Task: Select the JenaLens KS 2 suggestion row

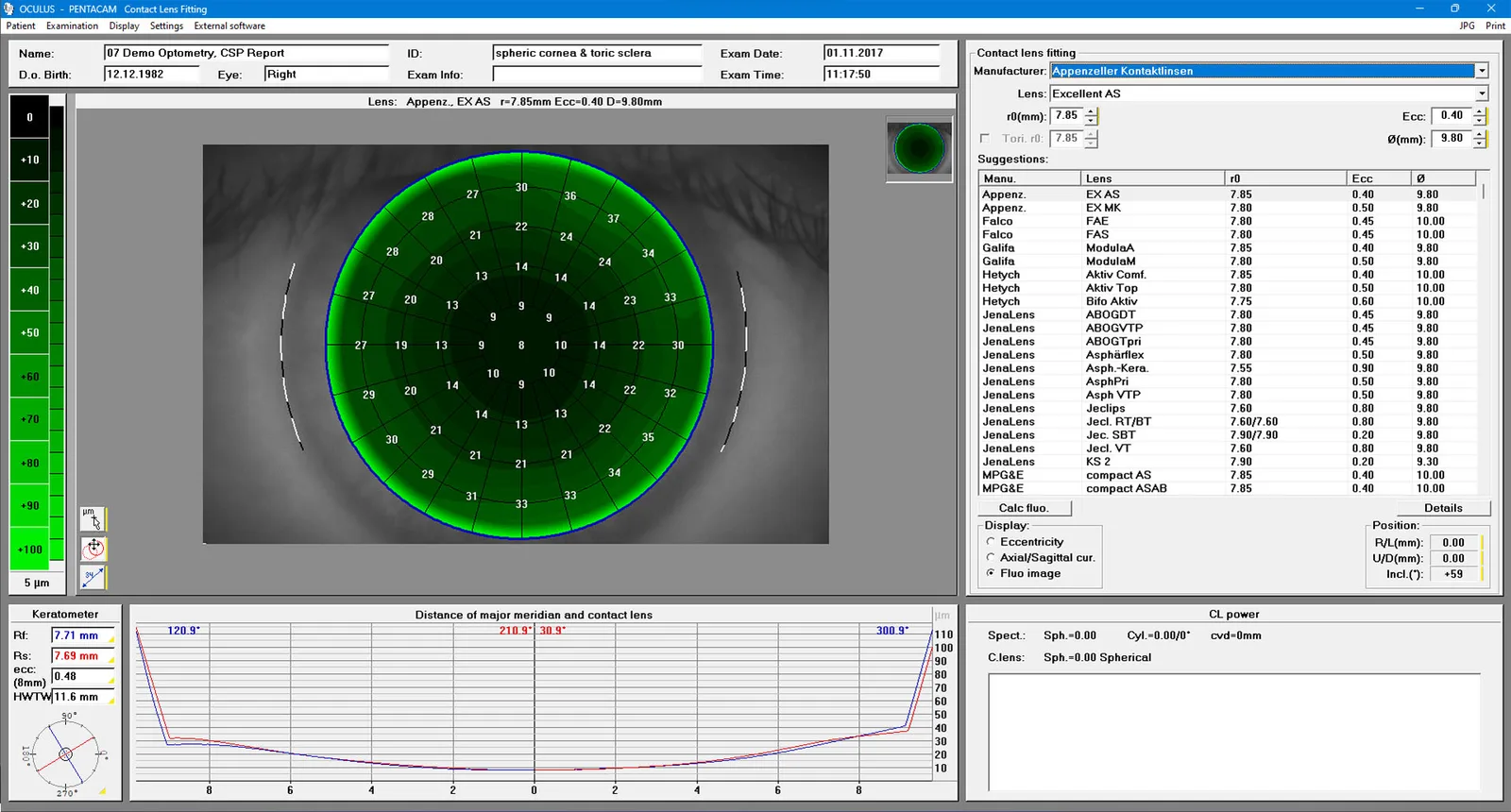Action: point(1228,462)
